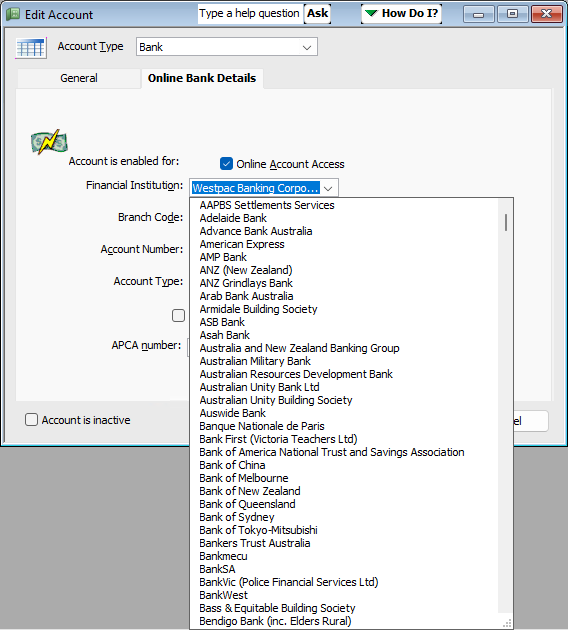Image resolution: width=568 pixels, height=630 pixels.
Task: Click the How Do I? button
Action: tap(401, 14)
